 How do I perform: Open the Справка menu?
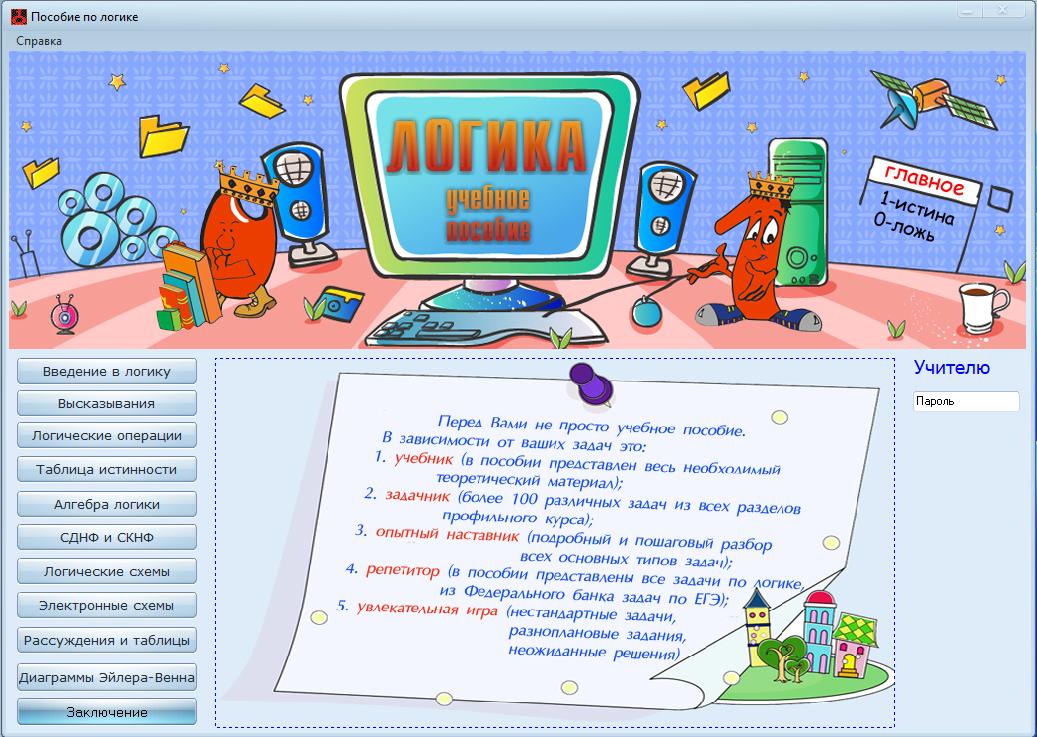tap(39, 41)
